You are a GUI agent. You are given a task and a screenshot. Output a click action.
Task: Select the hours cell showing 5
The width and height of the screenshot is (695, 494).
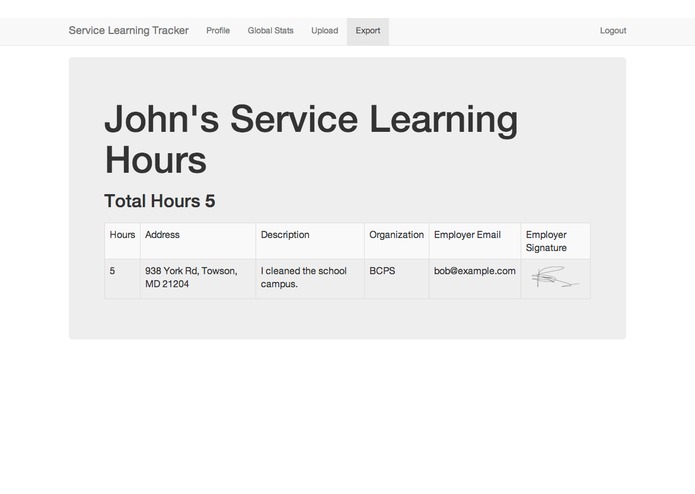coord(122,279)
